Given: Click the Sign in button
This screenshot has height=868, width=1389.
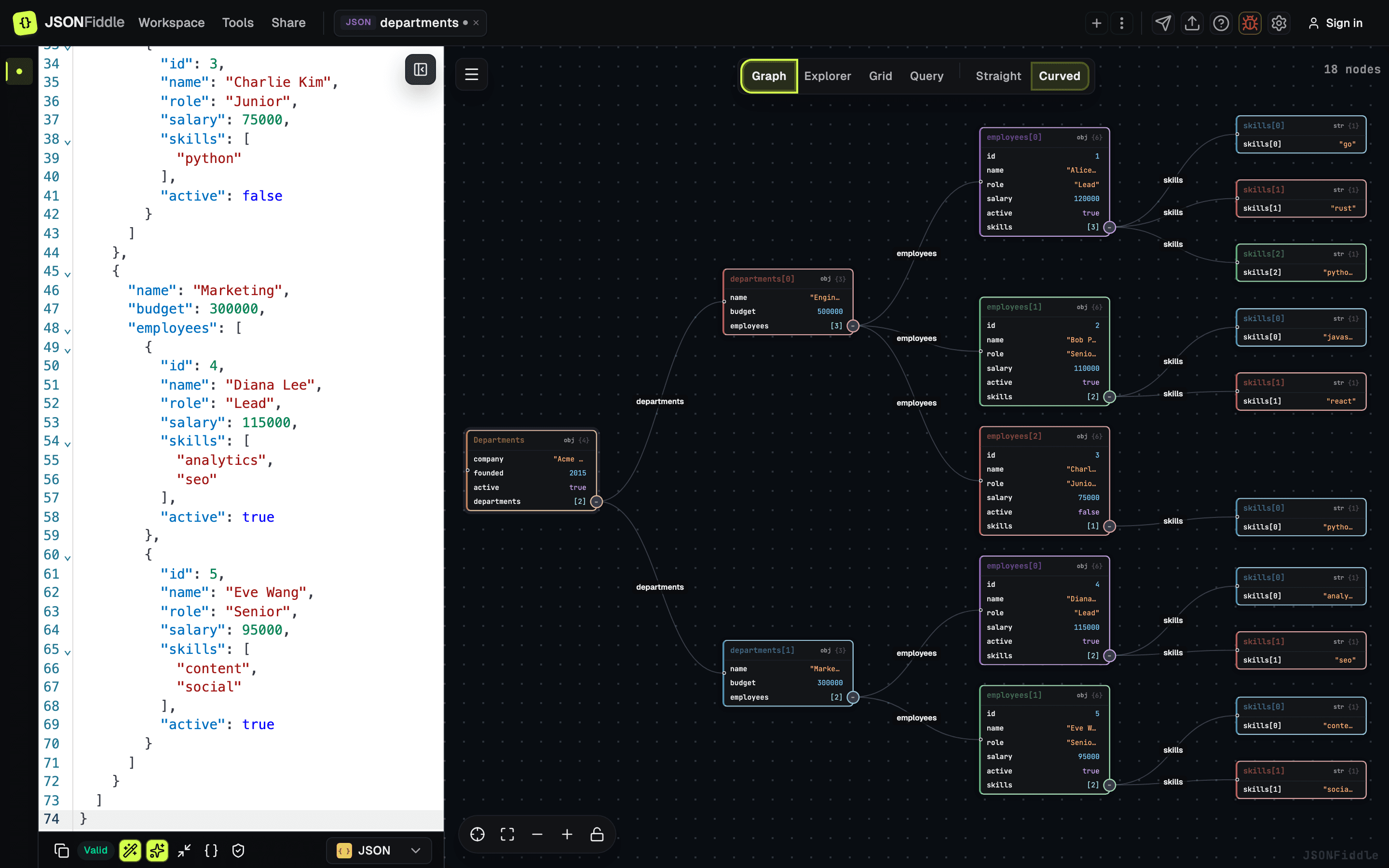Looking at the screenshot, I should (x=1335, y=23).
